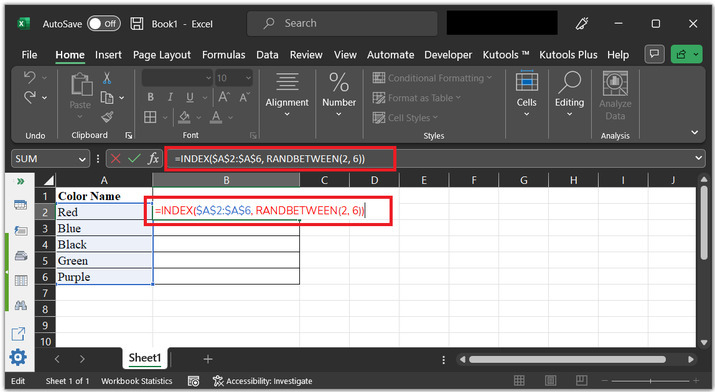Viewport: 715px width, 392px height.
Task: Click Workbook Statistics in status bar
Action: (x=137, y=381)
